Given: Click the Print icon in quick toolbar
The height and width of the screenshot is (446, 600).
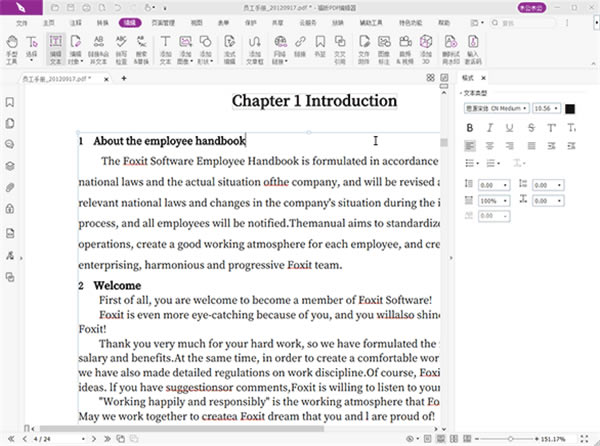Looking at the screenshot, I should [x=87, y=8].
